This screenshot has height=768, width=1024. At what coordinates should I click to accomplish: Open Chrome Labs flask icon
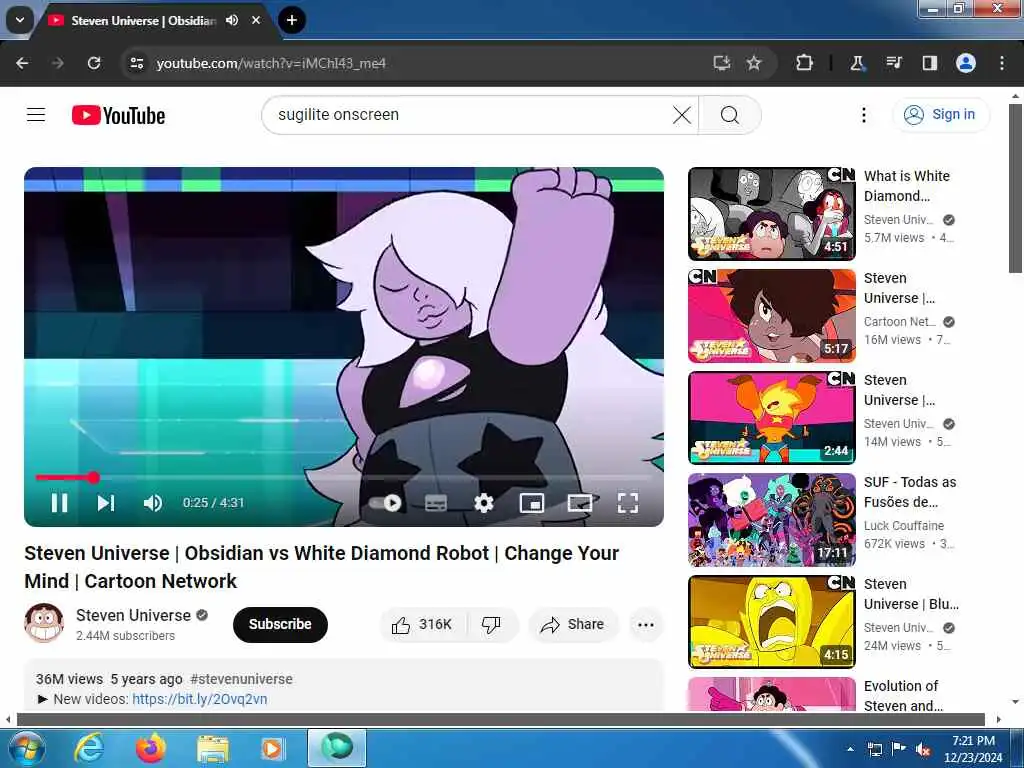click(x=857, y=63)
